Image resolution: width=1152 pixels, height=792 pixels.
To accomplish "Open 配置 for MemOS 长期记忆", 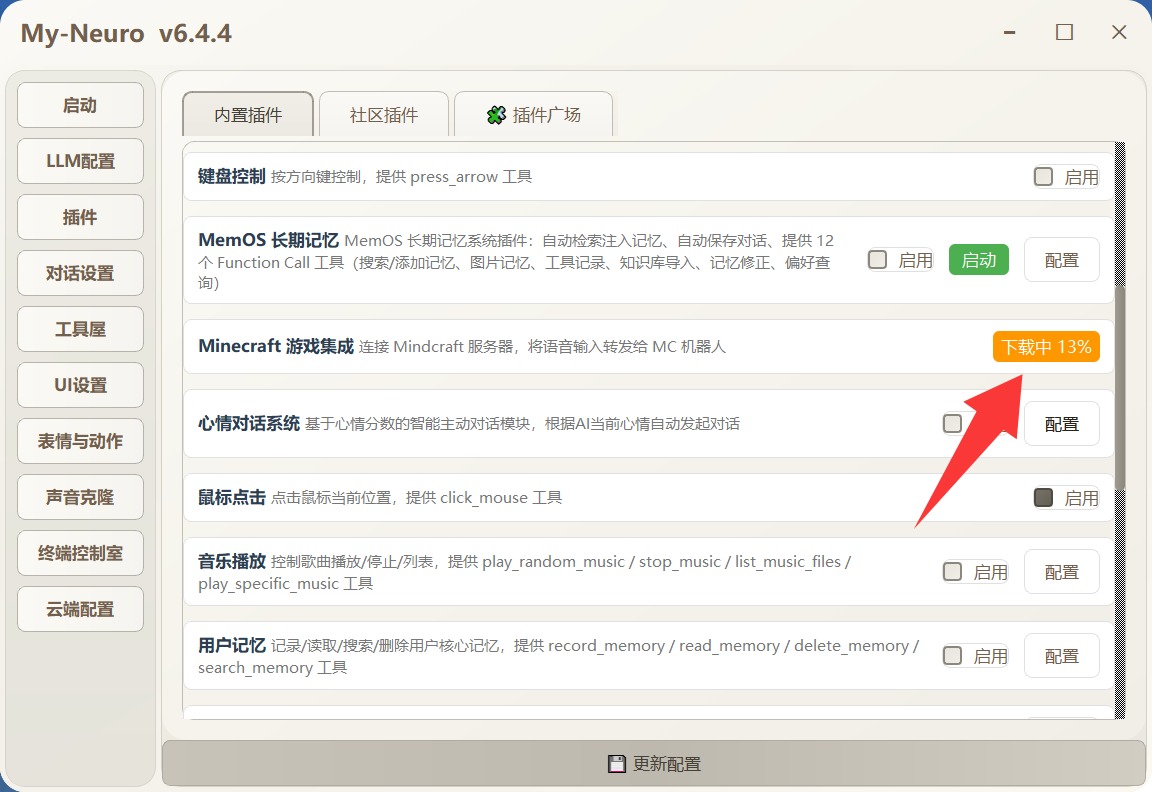I will [x=1061, y=260].
